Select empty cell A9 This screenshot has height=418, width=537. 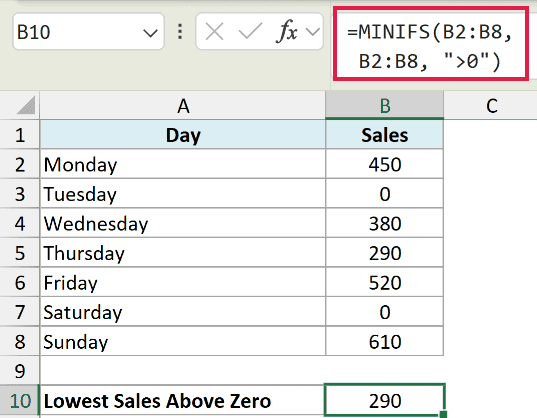coord(183,371)
